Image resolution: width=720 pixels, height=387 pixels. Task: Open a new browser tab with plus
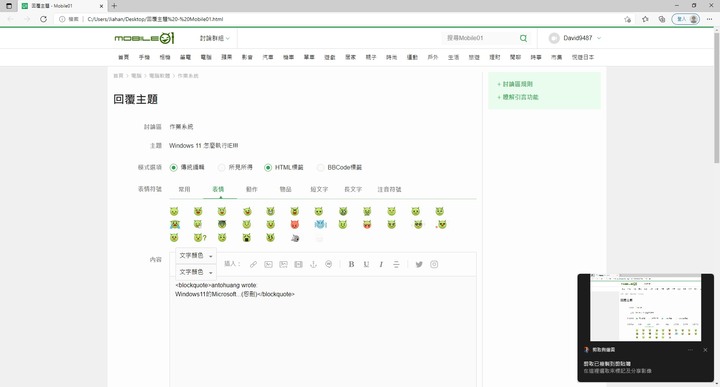[x=114, y=6]
